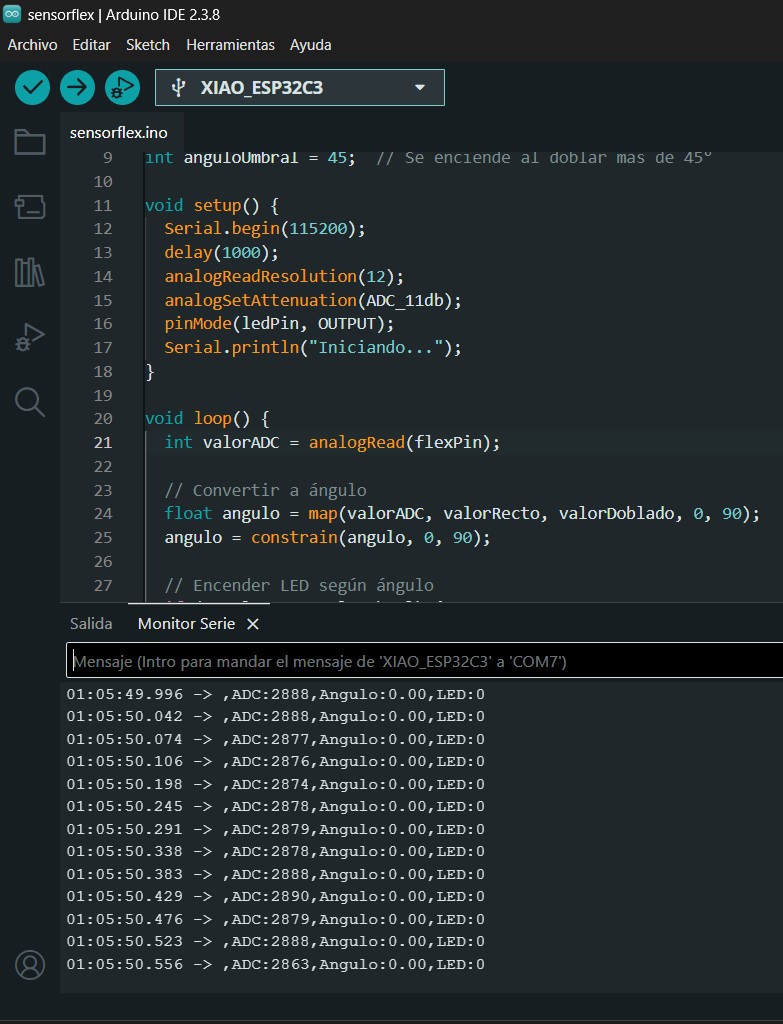
Task: Click the USB icon in board selector
Action: tap(178, 88)
